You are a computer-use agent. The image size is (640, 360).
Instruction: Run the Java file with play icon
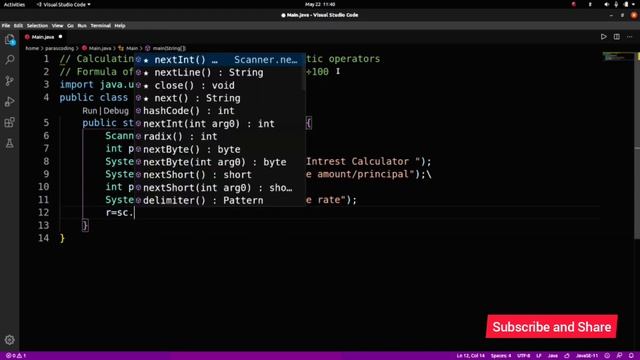click(x=603, y=37)
